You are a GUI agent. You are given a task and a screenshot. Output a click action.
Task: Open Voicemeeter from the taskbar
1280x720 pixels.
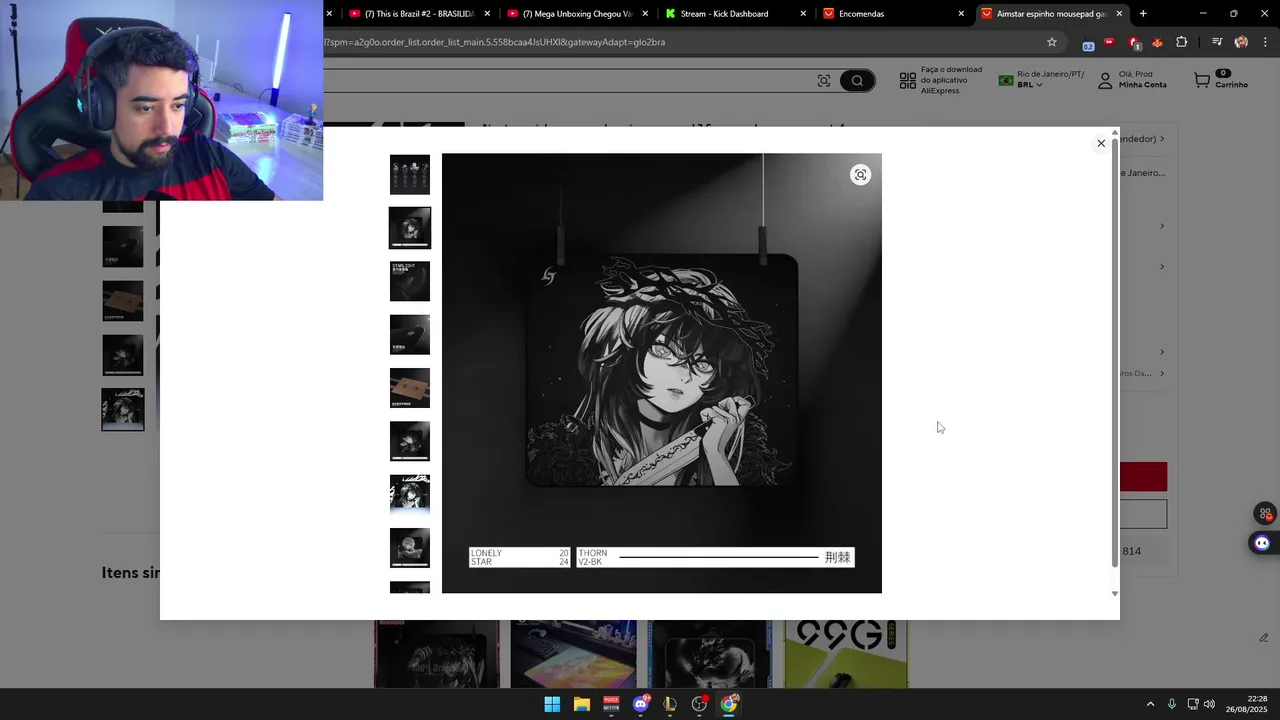(x=611, y=704)
